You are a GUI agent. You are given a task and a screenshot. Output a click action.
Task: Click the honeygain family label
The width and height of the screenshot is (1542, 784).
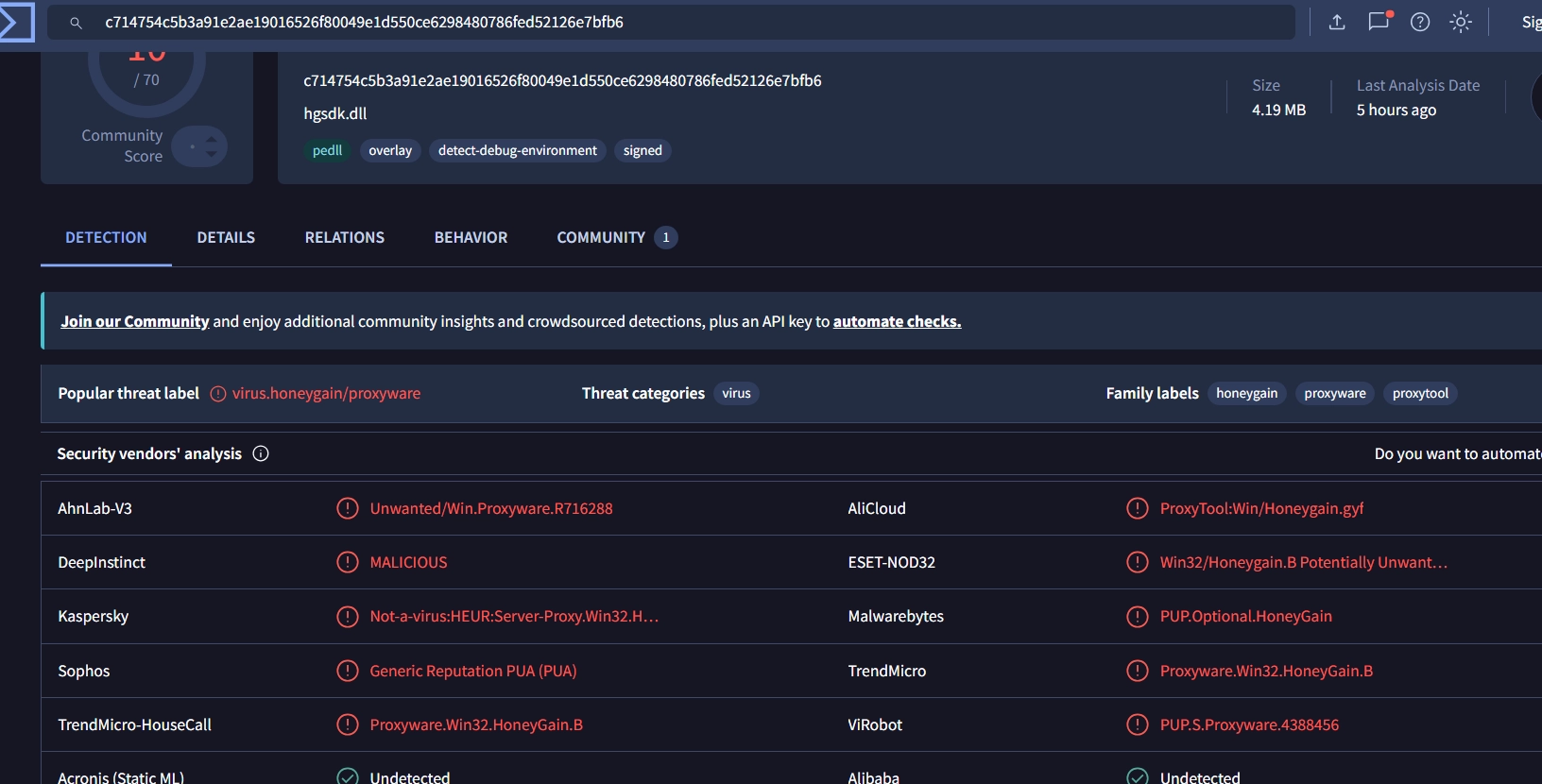[x=1247, y=394]
